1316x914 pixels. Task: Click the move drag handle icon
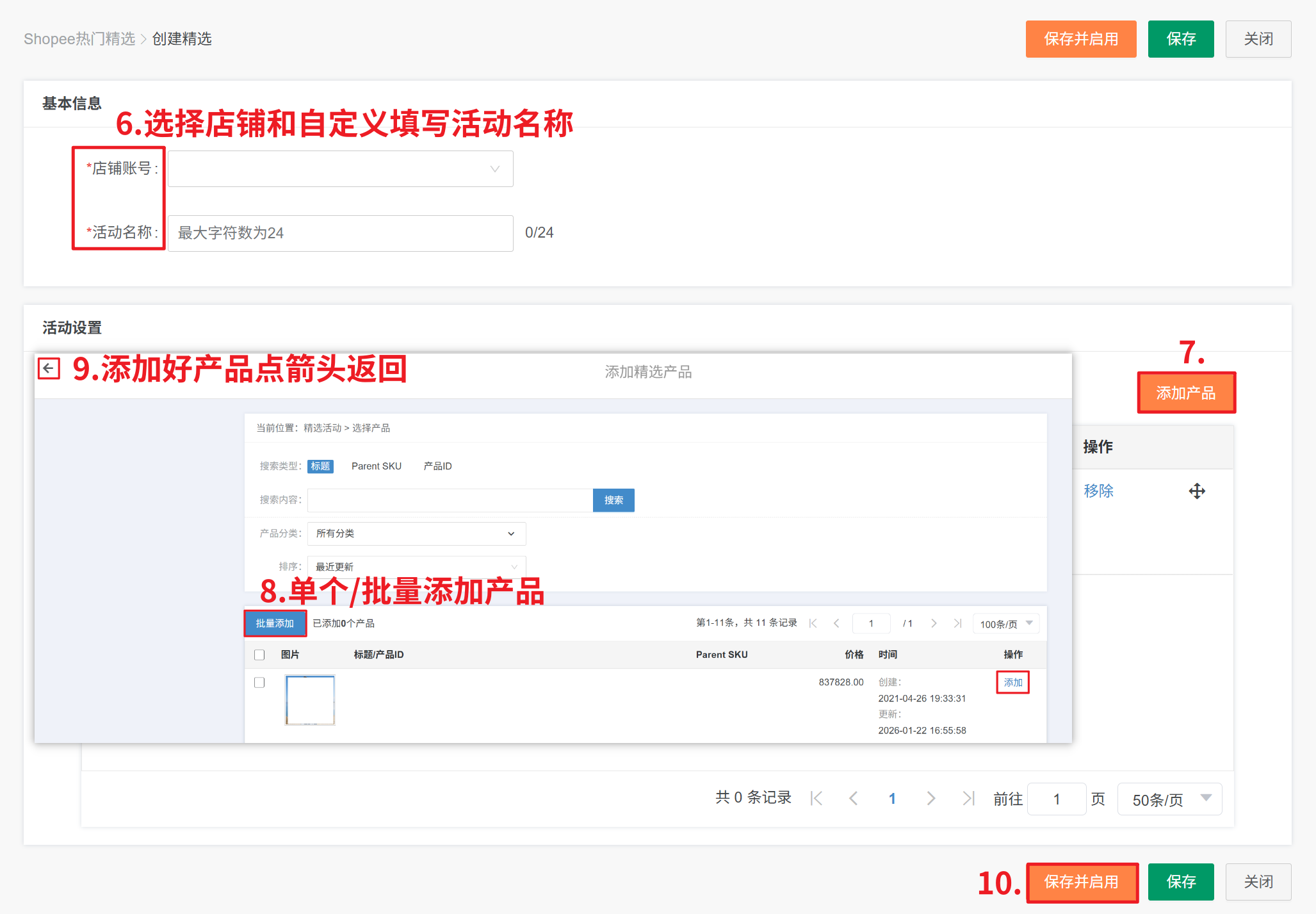point(1196,491)
